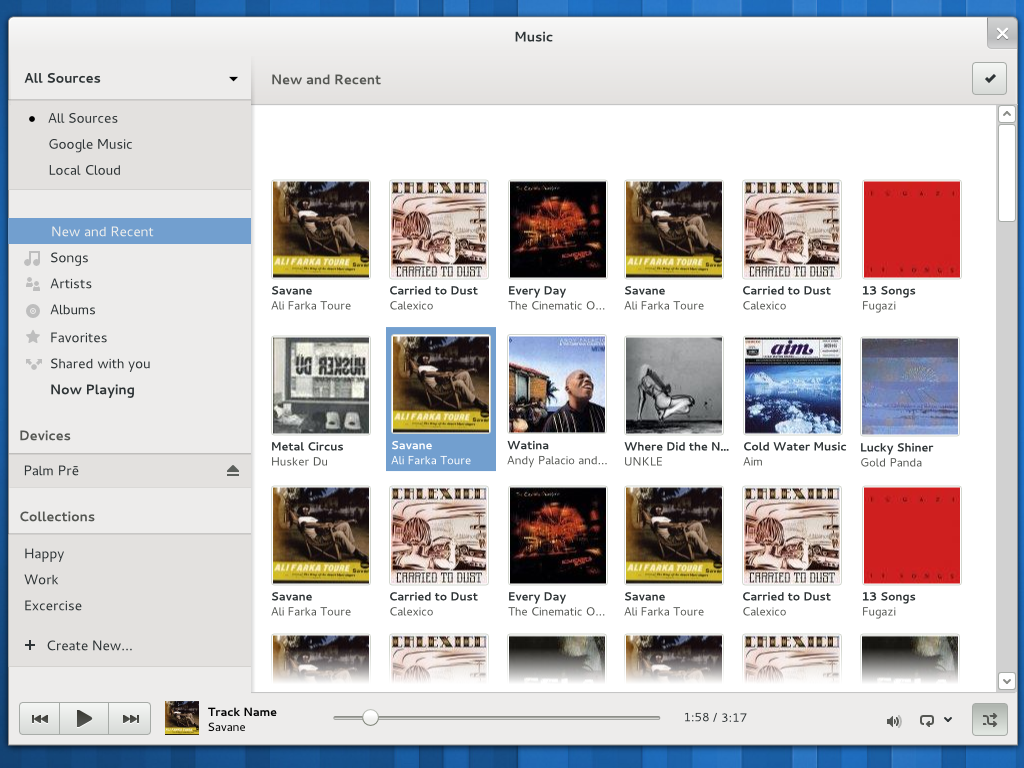1024x768 pixels.
Task: Expand the All Sources dropdown header
Action: pos(130,78)
